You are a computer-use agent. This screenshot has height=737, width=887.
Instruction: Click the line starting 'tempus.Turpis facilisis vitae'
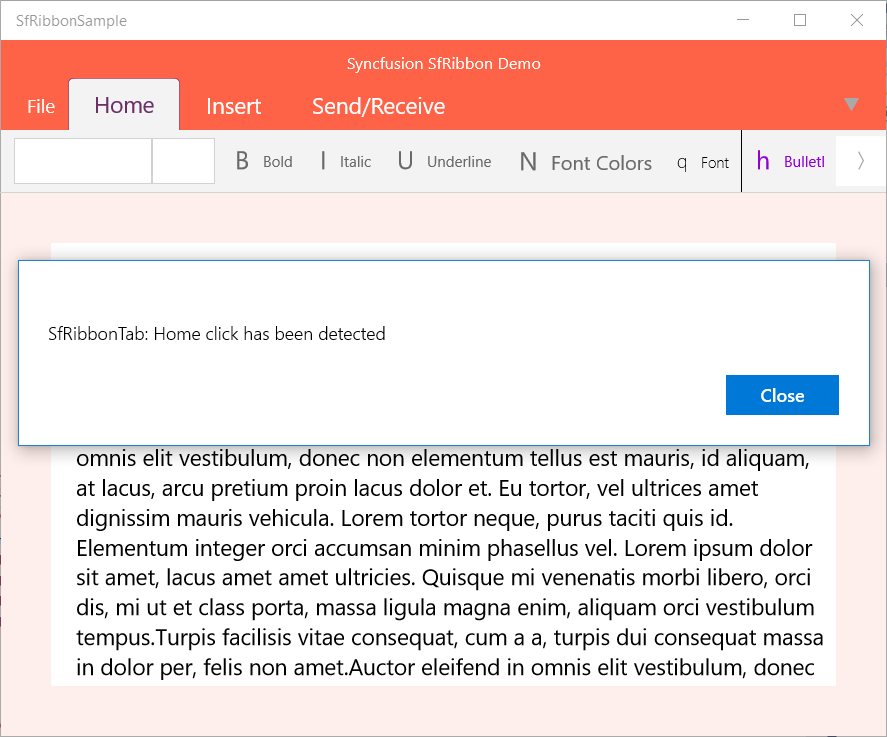[450, 637]
